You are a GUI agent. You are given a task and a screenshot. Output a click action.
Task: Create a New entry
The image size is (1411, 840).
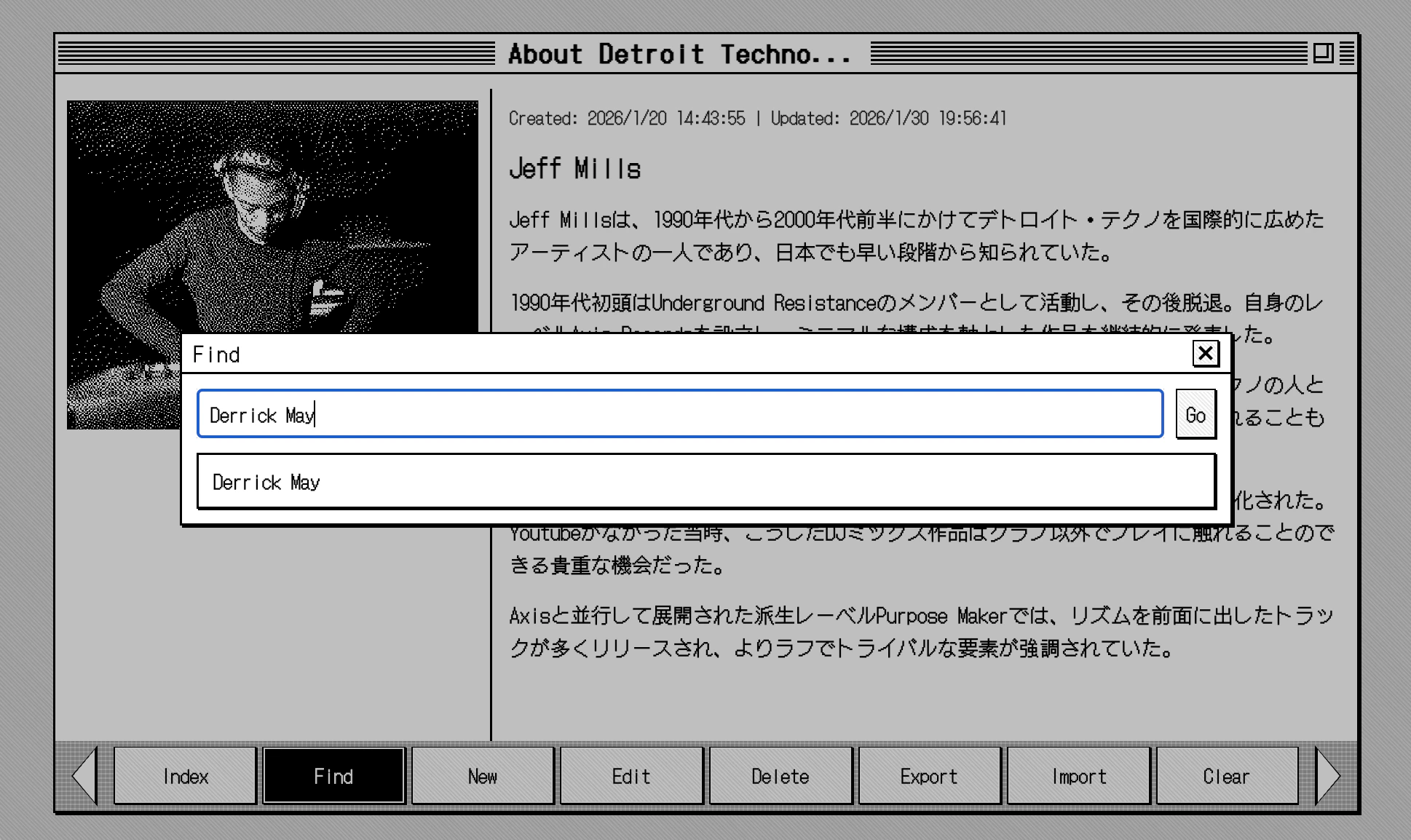(x=482, y=776)
